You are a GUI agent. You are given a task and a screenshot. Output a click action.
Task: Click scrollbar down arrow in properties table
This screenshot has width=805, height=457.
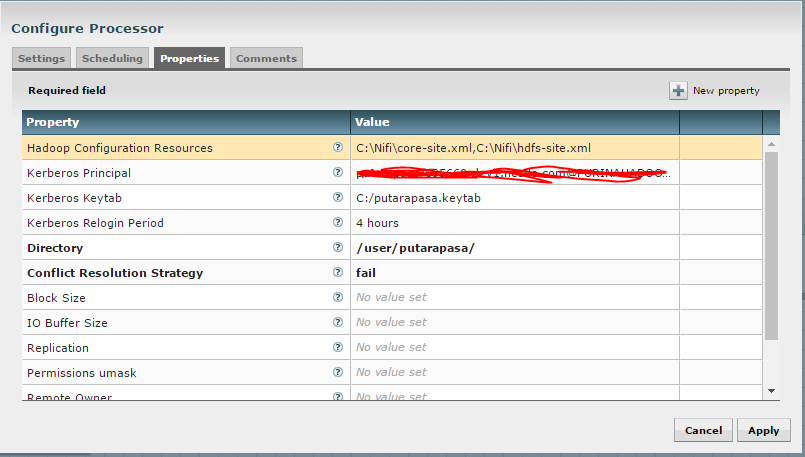pyautogui.click(x=771, y=391)
